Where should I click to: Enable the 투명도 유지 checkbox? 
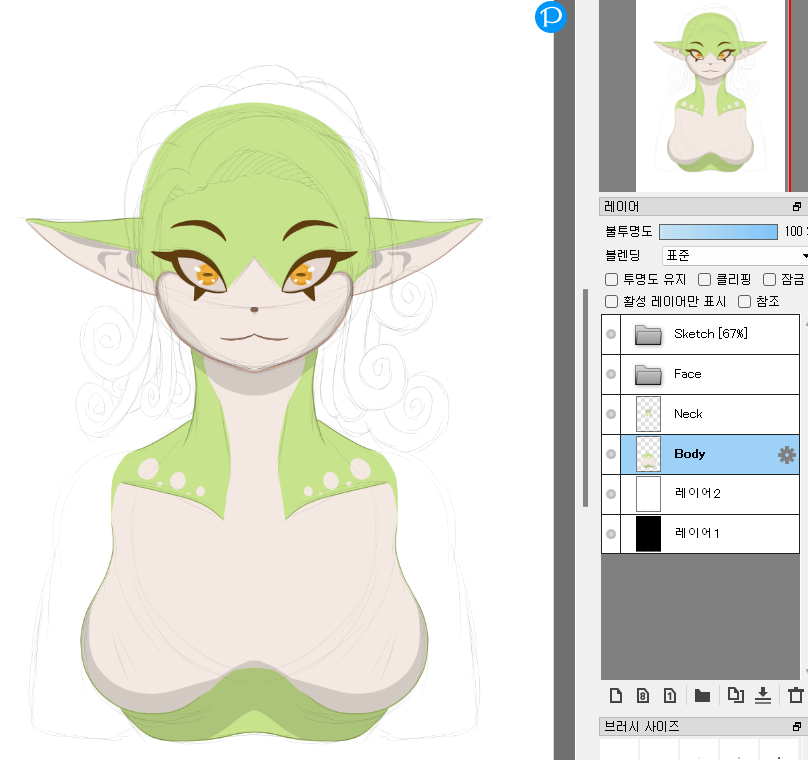(x=612, y=280)
